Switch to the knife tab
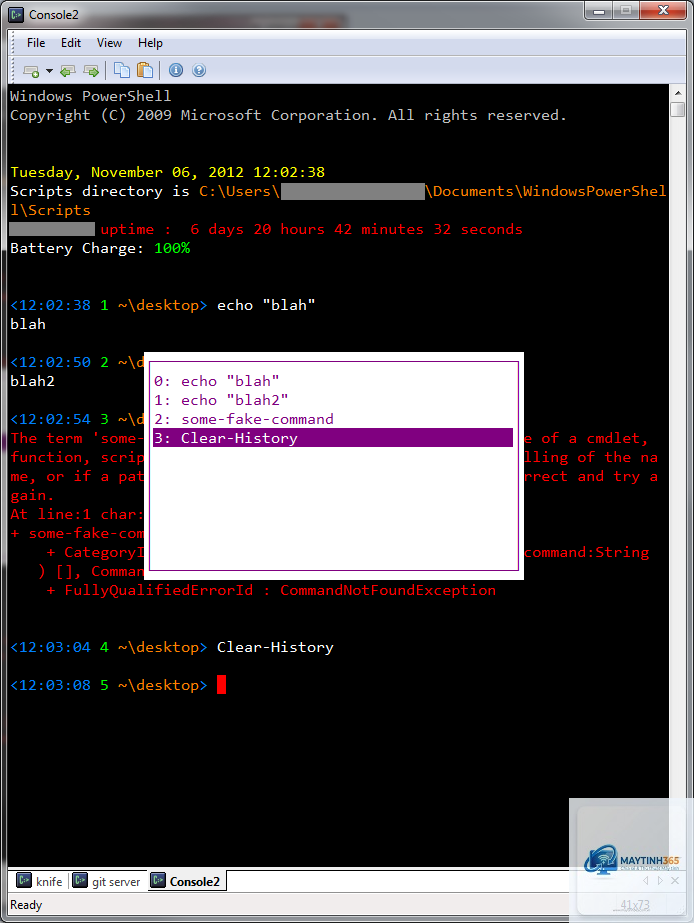 (x=39, y=881)
